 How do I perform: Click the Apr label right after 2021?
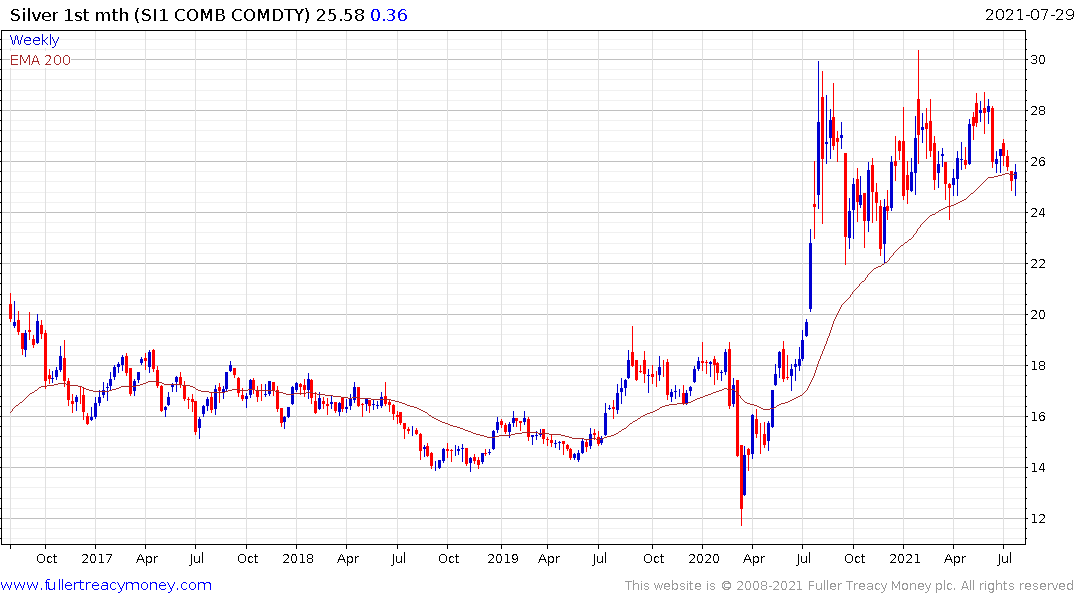955,559
